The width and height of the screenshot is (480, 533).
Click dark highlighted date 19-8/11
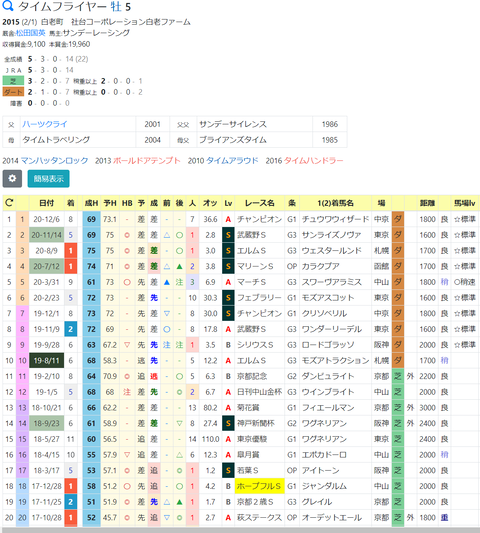47,361
